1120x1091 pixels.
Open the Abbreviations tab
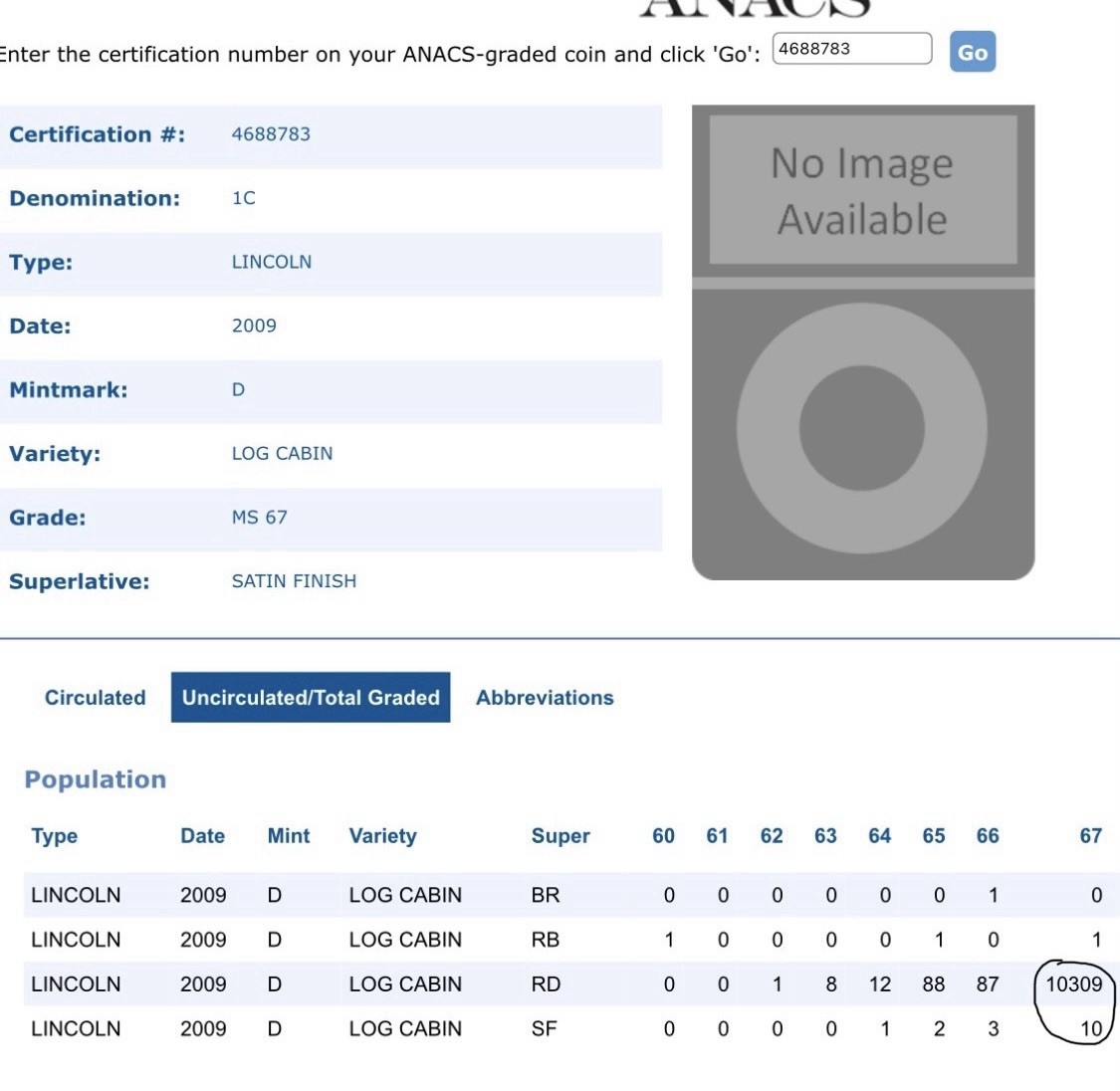[545, 698]
